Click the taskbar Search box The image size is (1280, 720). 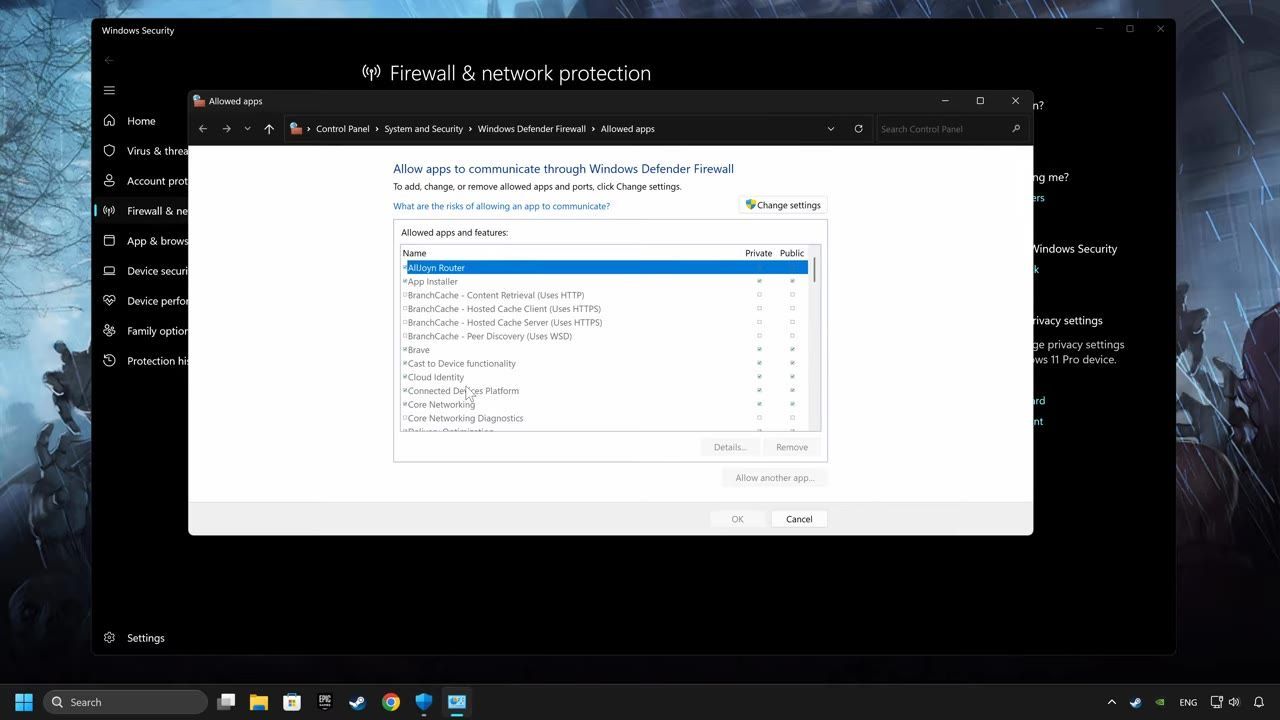126,702
